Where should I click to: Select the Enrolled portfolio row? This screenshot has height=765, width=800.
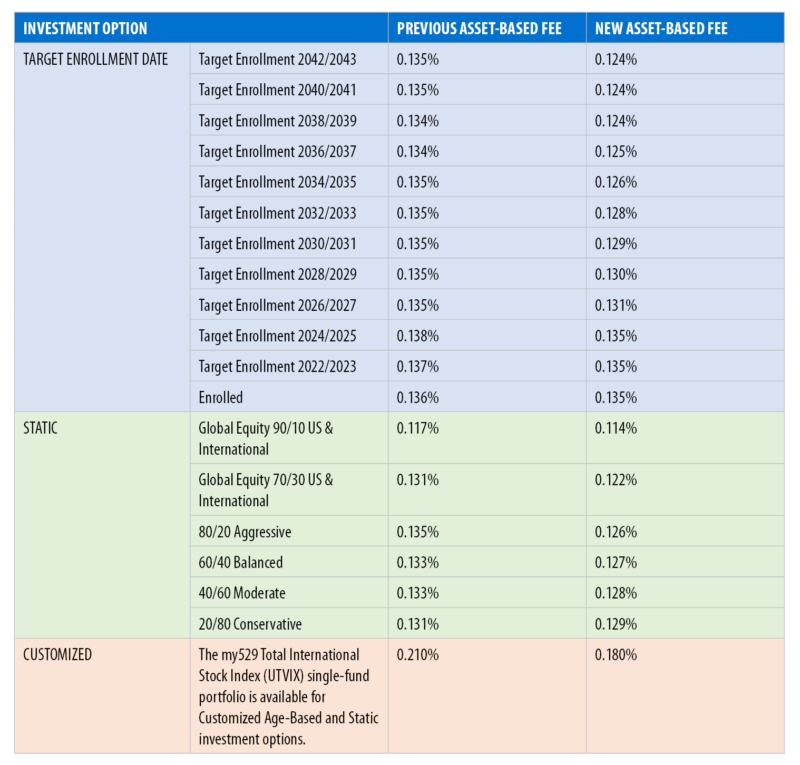[x=227, y=397]
